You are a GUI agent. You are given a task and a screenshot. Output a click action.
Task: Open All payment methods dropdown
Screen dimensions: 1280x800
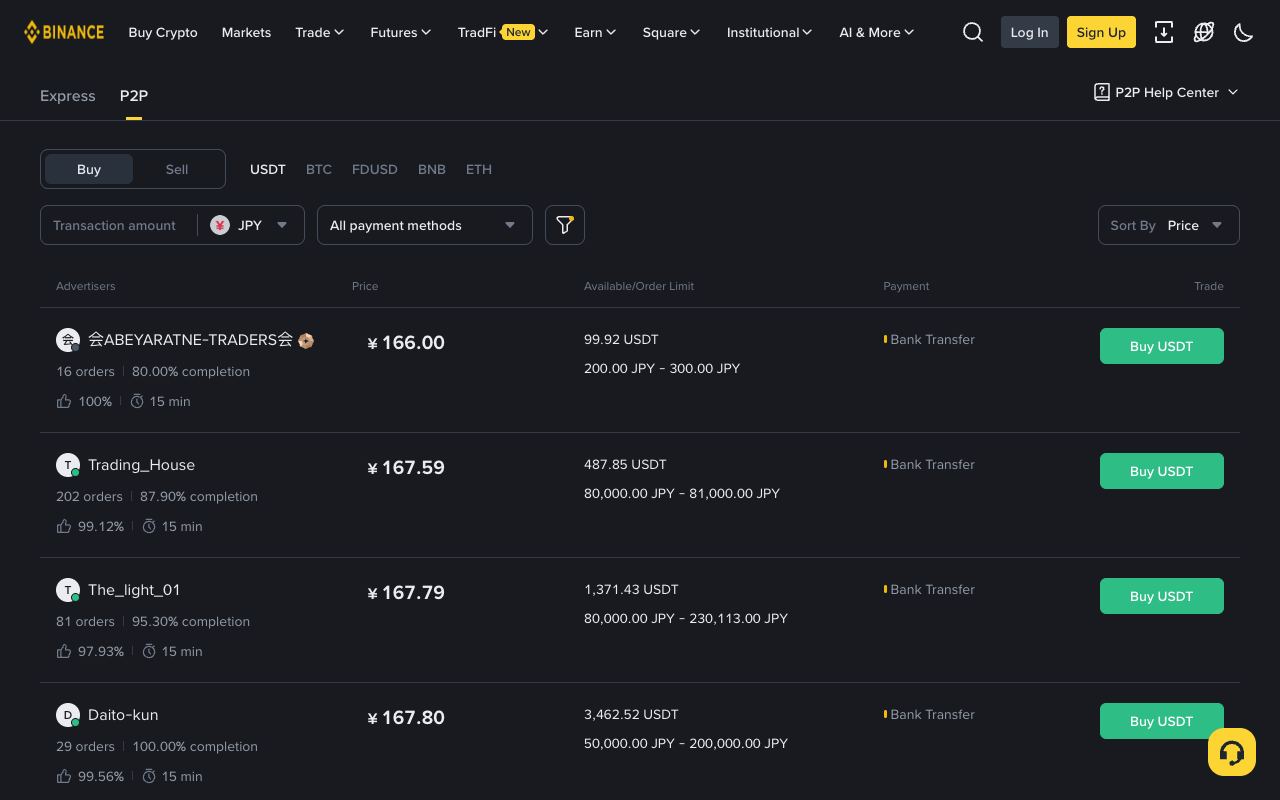425,225
